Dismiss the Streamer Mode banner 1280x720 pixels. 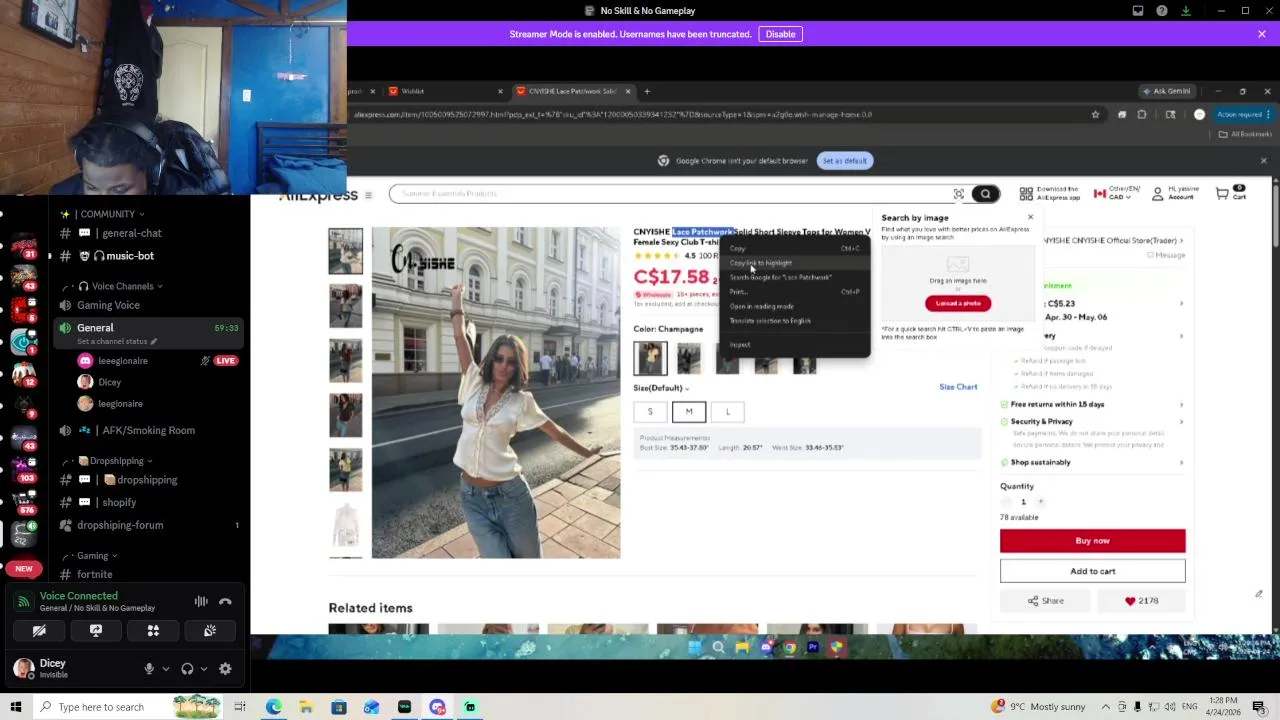coord(1262,34)
